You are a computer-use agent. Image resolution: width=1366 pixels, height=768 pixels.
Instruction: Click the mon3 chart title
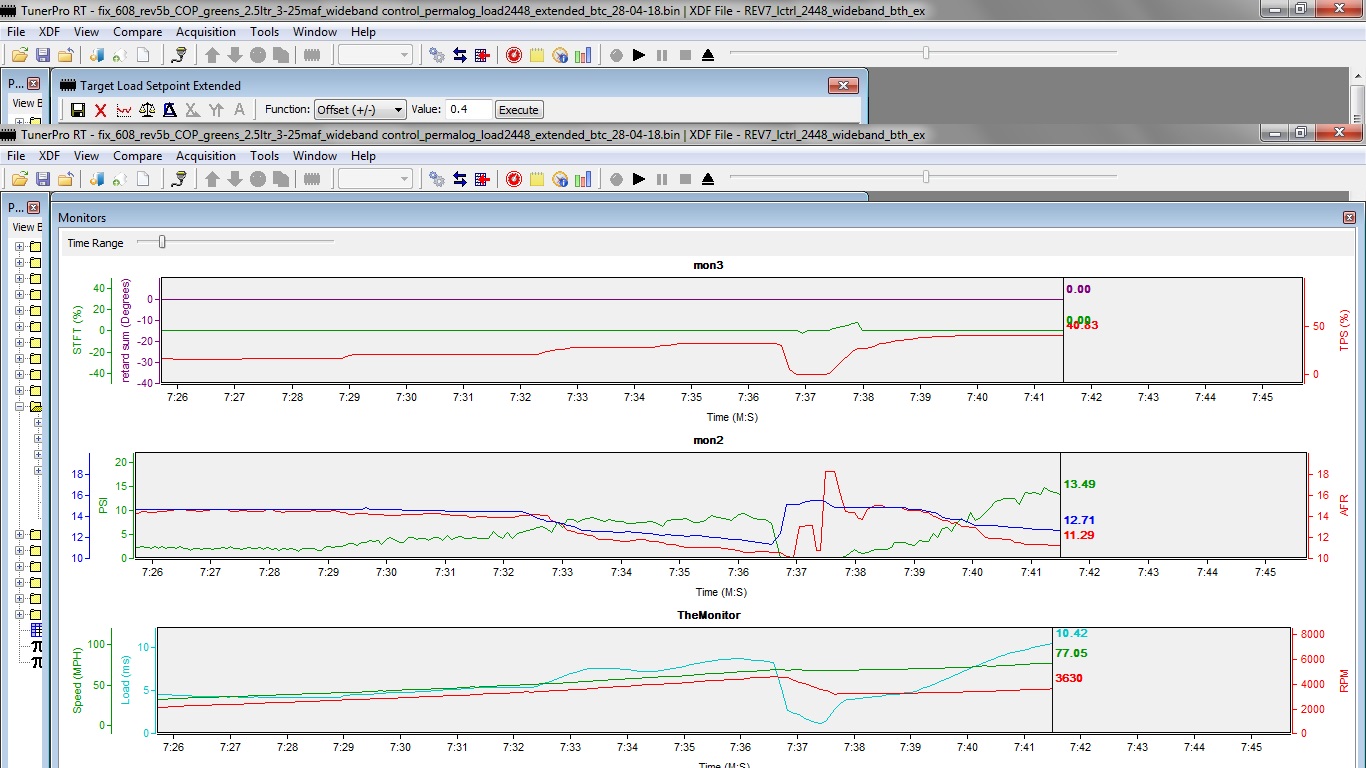coord(708,265)
